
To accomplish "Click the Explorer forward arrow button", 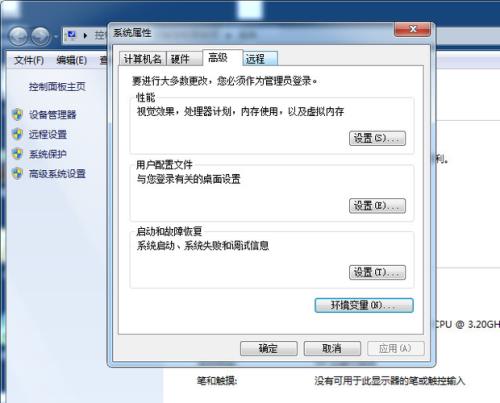I will [41, 36].
